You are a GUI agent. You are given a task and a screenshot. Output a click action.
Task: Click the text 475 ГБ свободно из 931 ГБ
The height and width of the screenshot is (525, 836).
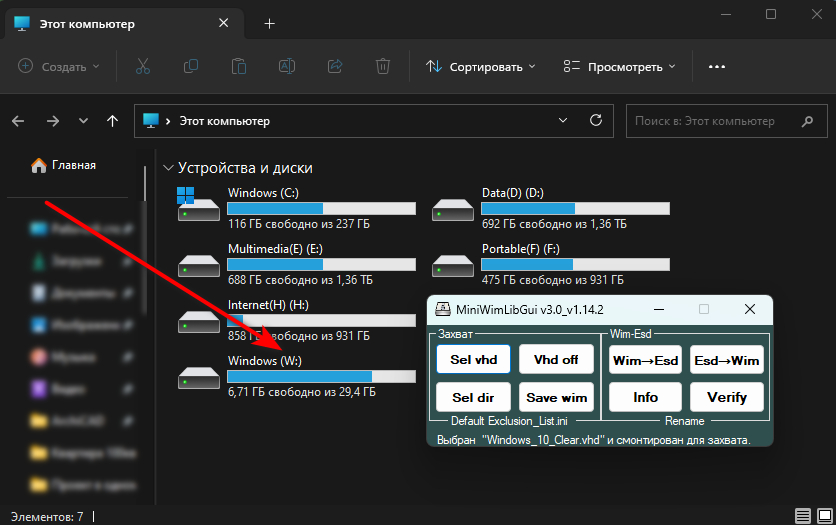(553, 280)
